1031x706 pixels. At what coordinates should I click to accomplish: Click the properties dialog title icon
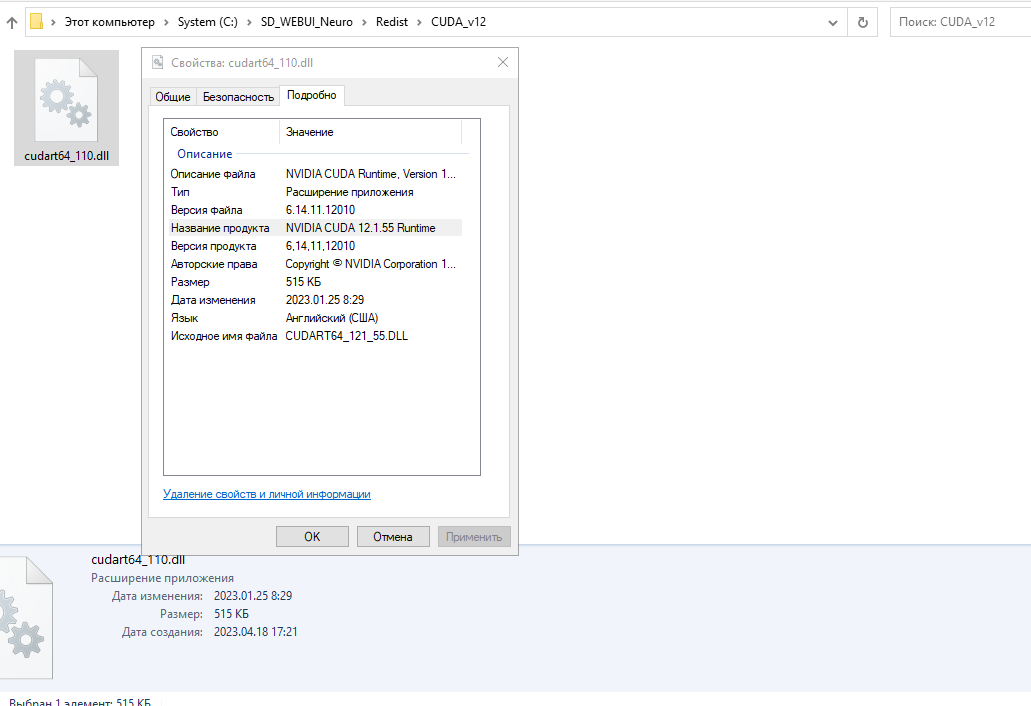click(x=158, y=62)
